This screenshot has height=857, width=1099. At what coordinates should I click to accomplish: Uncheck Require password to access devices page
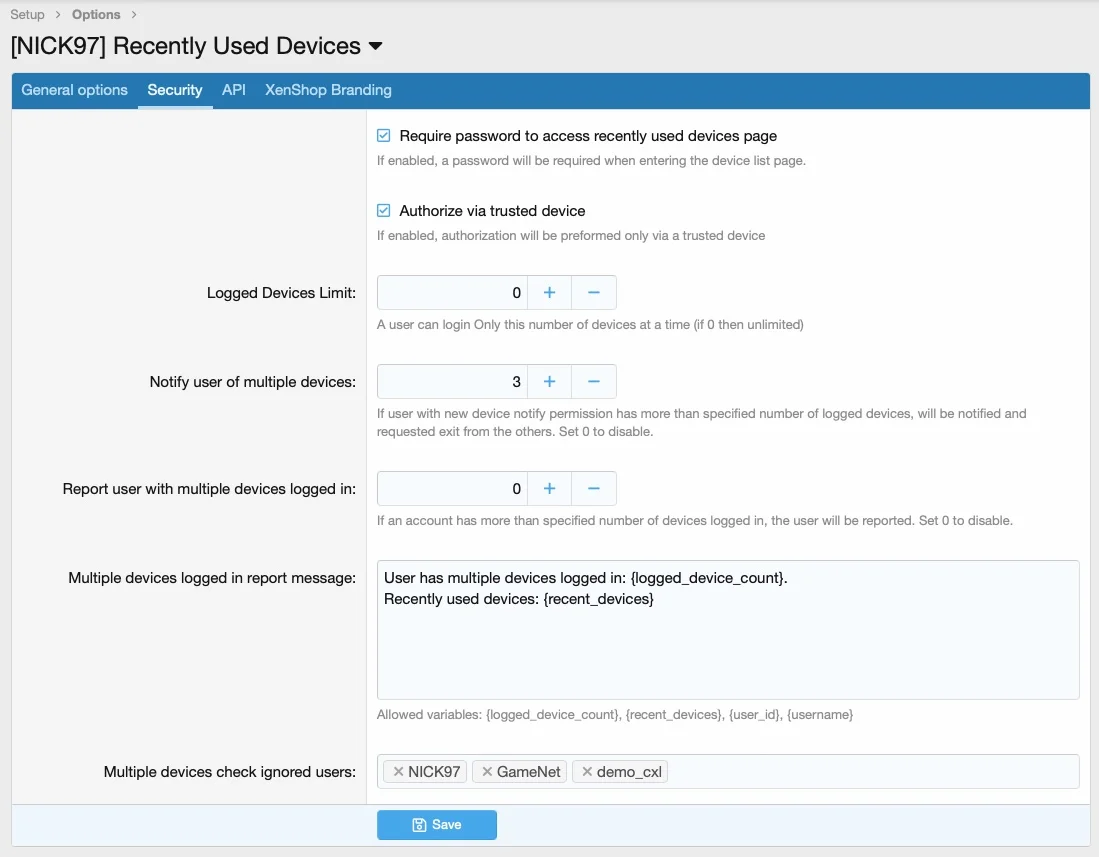[383, 136]
